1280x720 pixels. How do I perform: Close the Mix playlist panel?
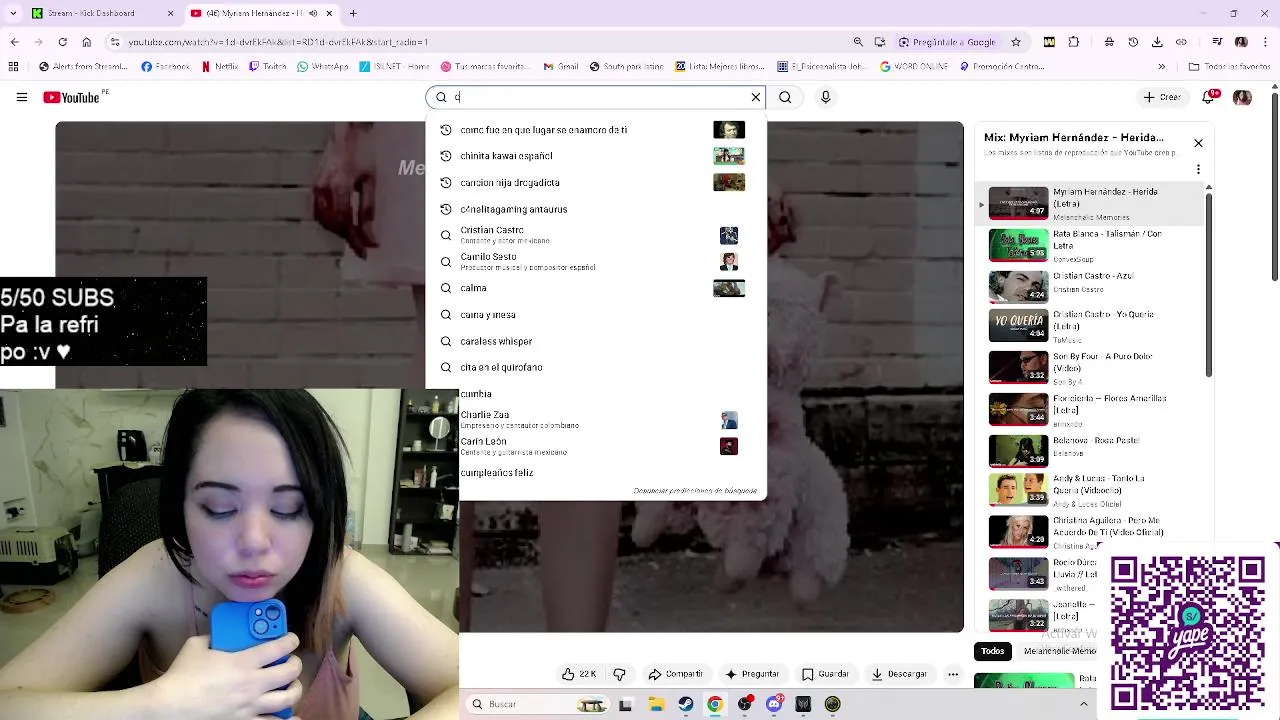[1198, 143]
